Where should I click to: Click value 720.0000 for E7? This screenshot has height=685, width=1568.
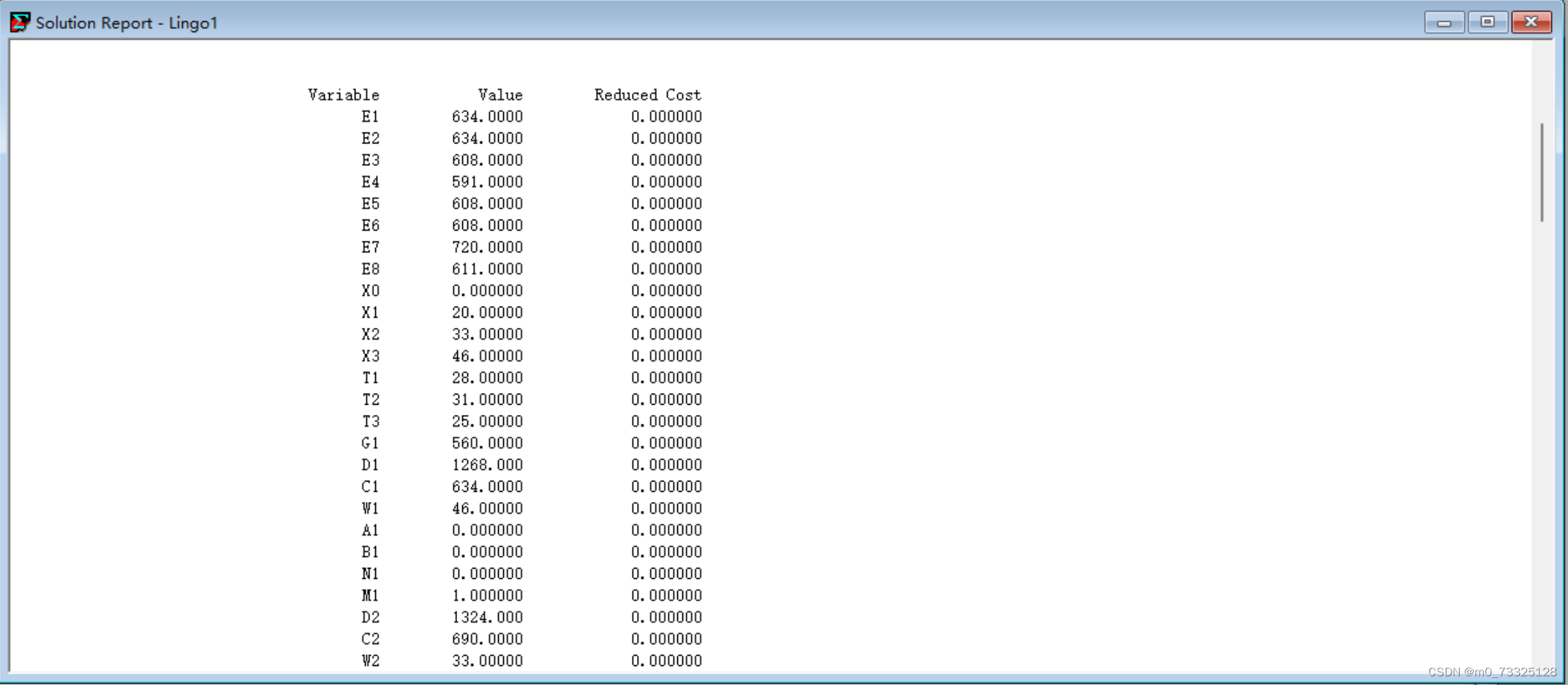487,247
